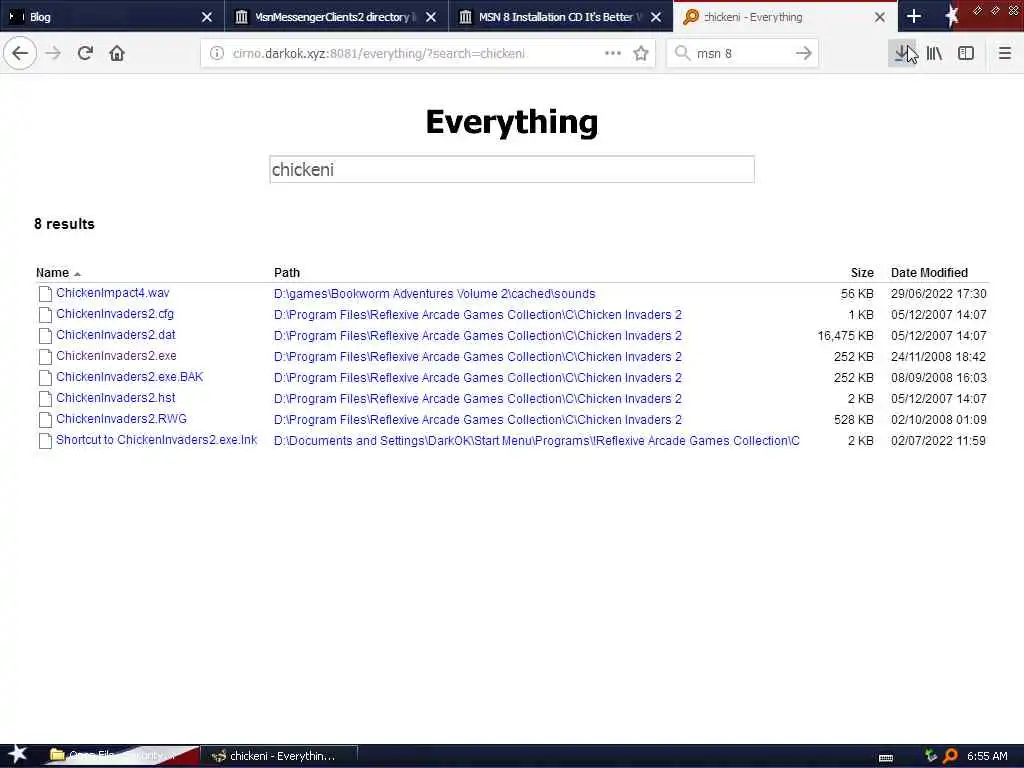
Task: Click the Everything magnifier tray icon
Action: coord(951,756)
